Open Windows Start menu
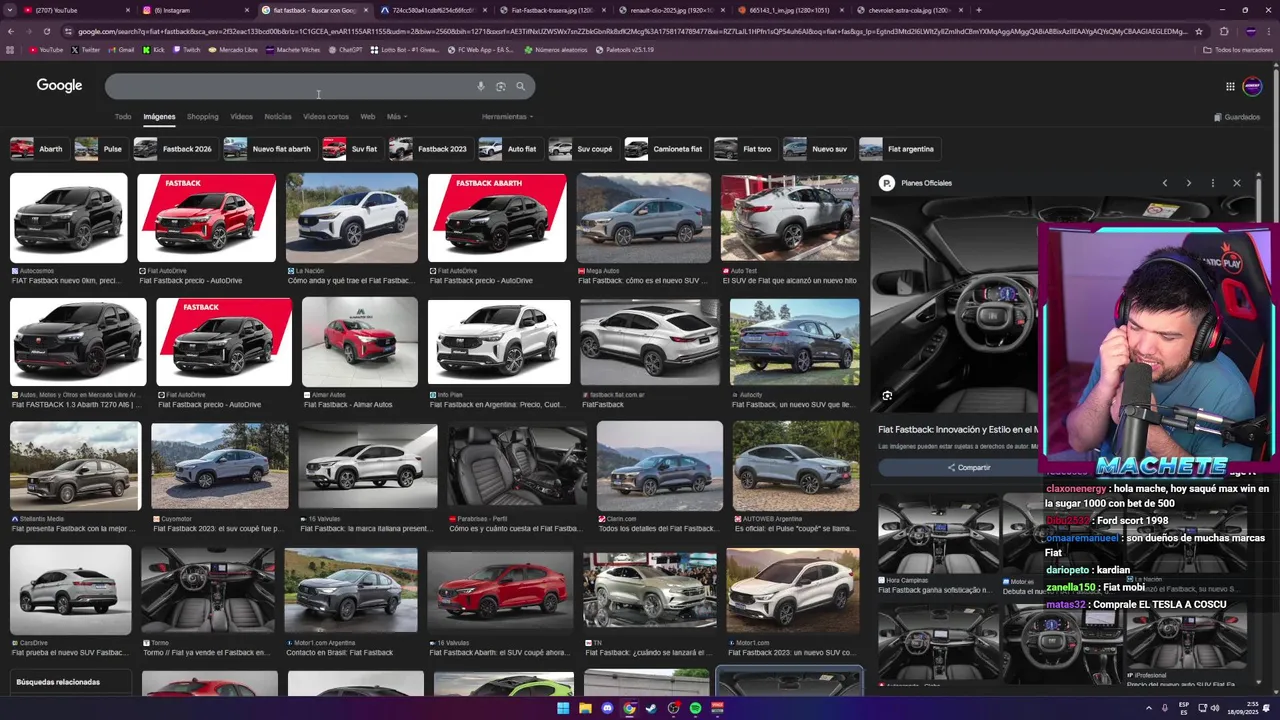Viewport: 1280px width, 720px height. [563, 708]
